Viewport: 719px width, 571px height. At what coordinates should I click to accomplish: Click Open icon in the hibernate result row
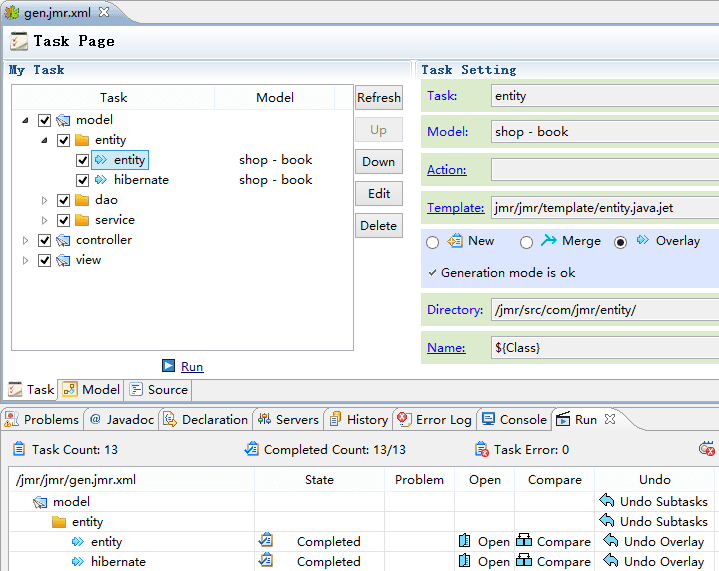(465, 560)
